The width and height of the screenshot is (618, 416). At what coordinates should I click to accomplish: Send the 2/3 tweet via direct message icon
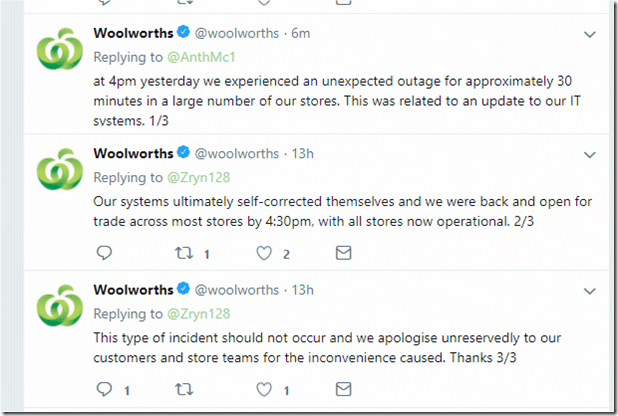coord(343,254)
